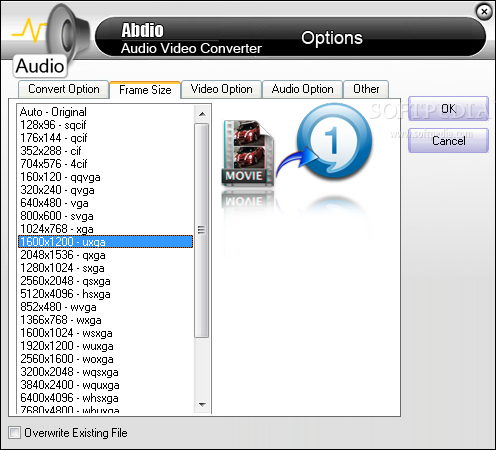Select 'Auto - Original' frame size
Screen dimensions: 496x450
click(105, 112)
